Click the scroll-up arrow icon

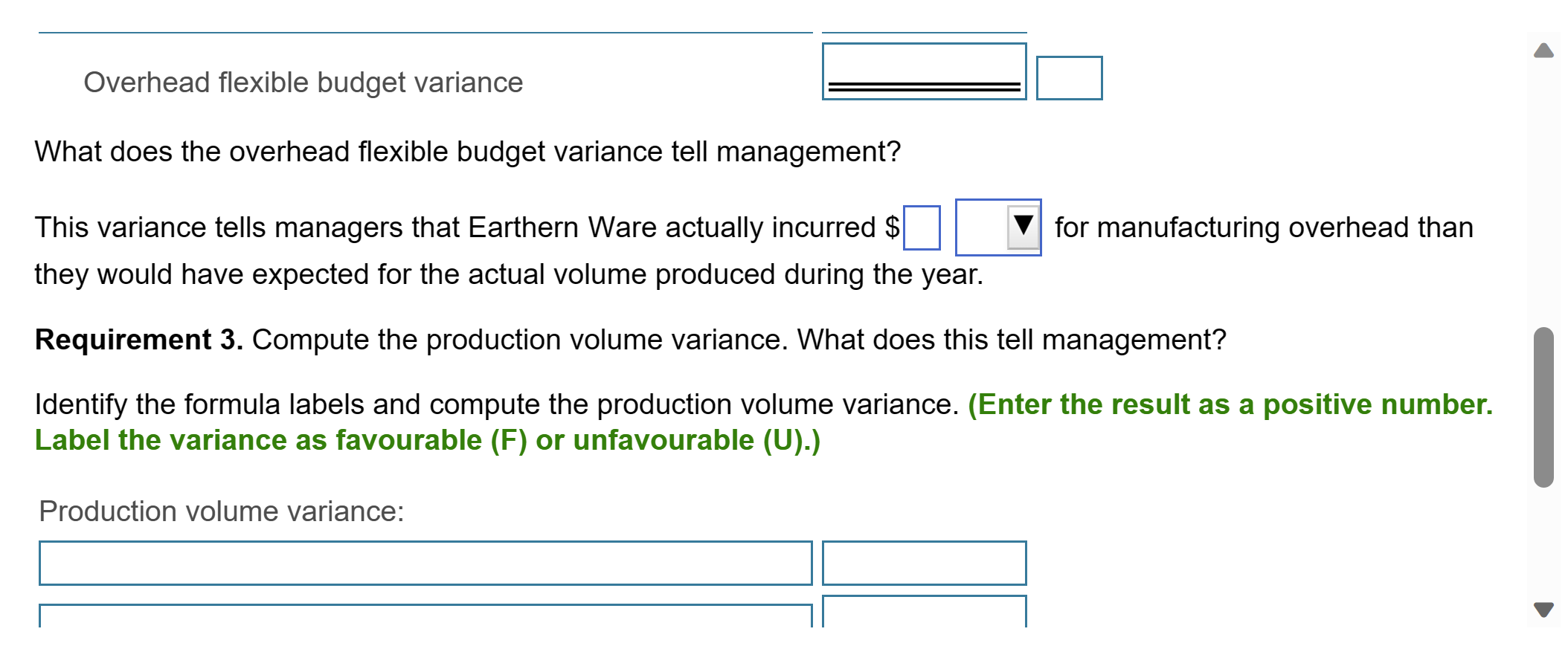tap(1545, 49)
